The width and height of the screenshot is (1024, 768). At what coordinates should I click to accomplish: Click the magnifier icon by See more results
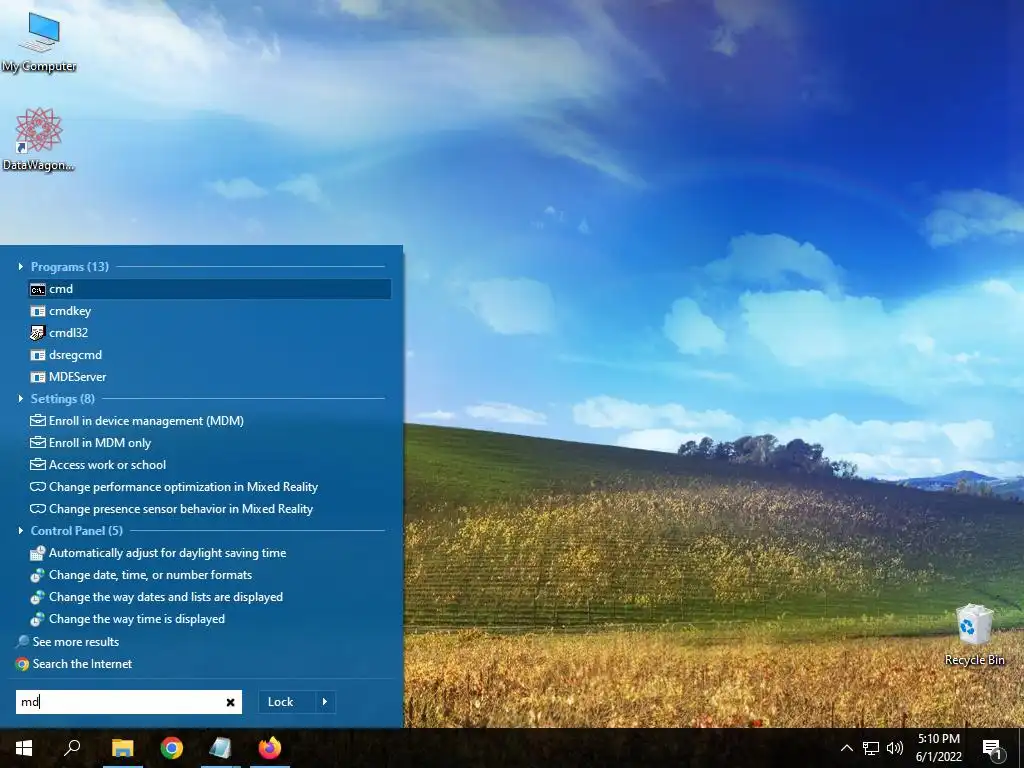[23, 642]
